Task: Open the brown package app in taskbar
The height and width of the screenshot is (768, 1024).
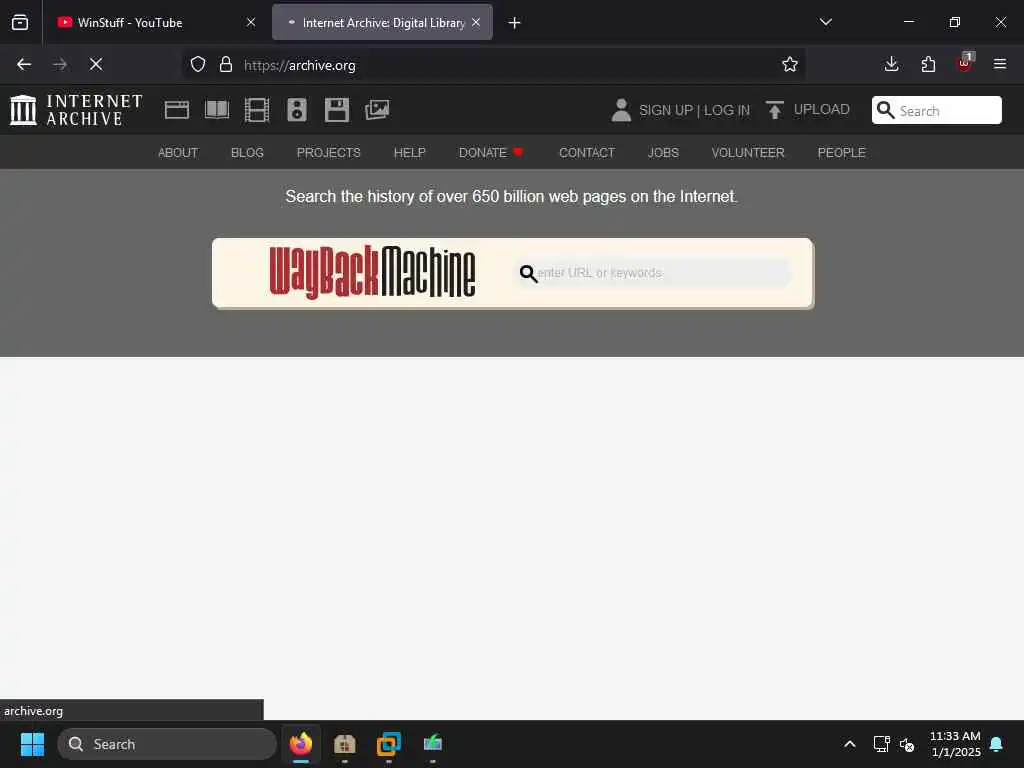Action: tap(344, 744)
